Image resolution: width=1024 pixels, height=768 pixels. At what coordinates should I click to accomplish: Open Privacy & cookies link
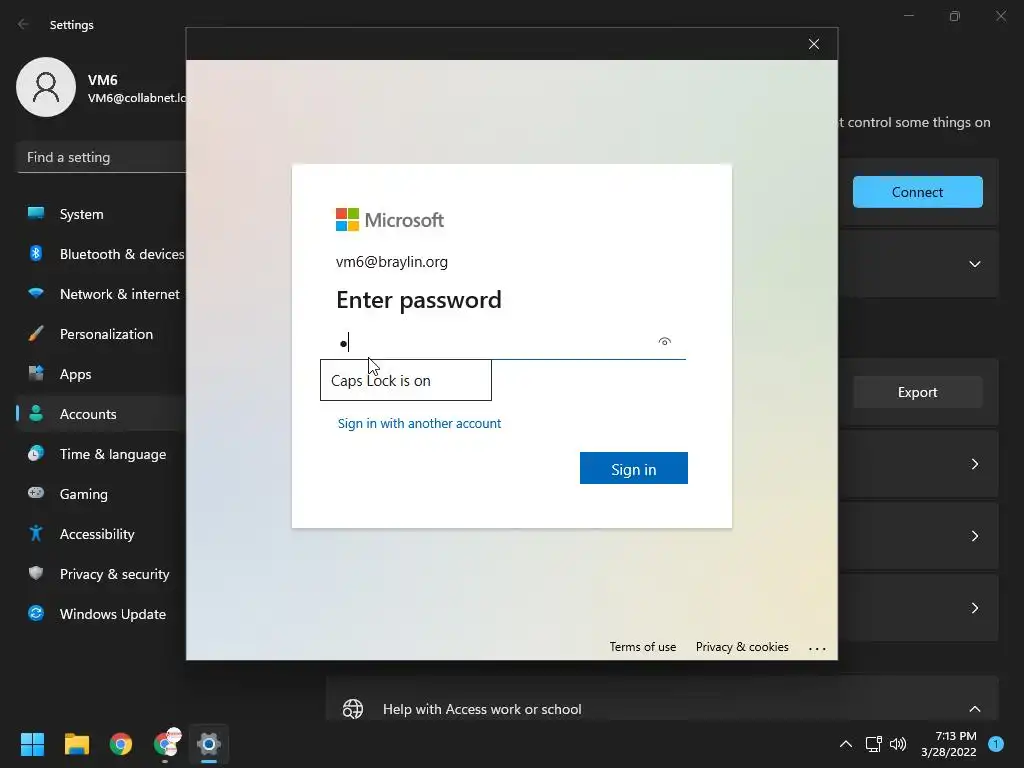(x=742, y=647)
